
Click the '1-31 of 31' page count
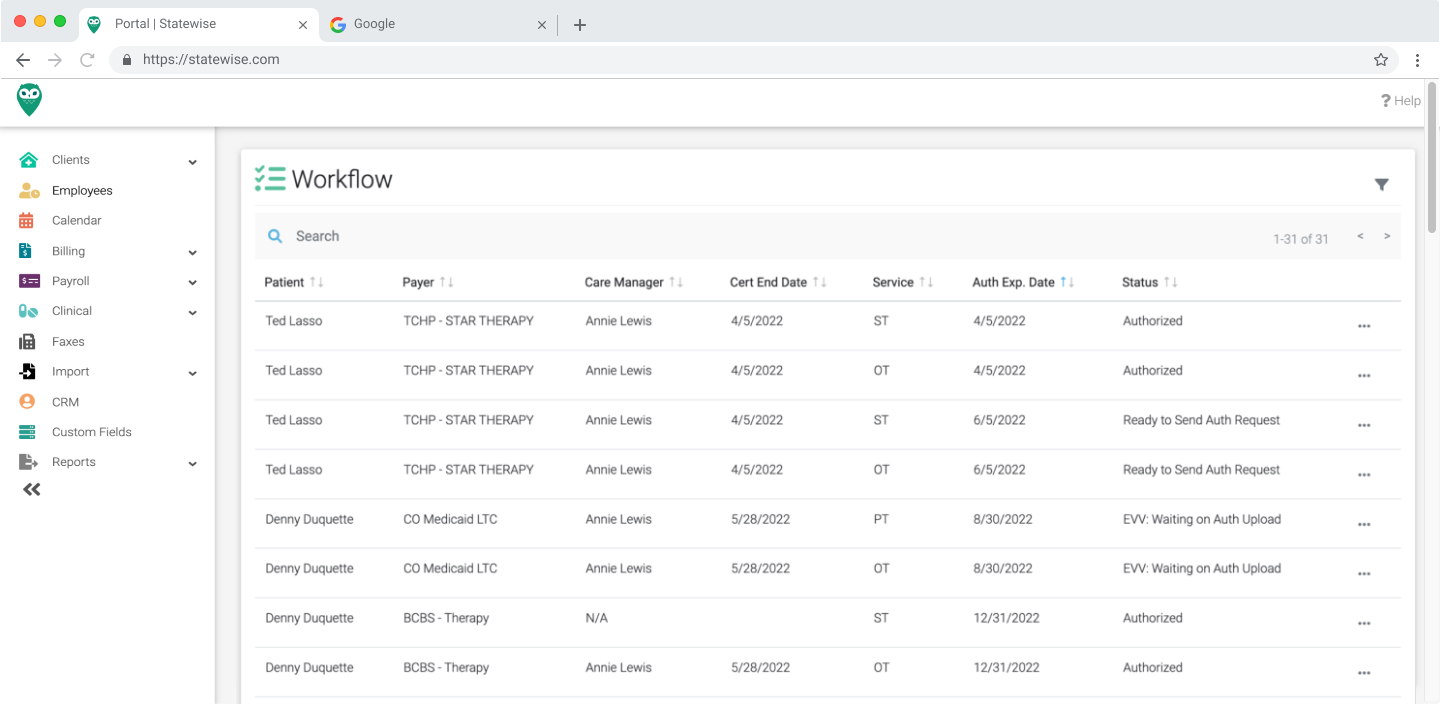coord(1300,239)
